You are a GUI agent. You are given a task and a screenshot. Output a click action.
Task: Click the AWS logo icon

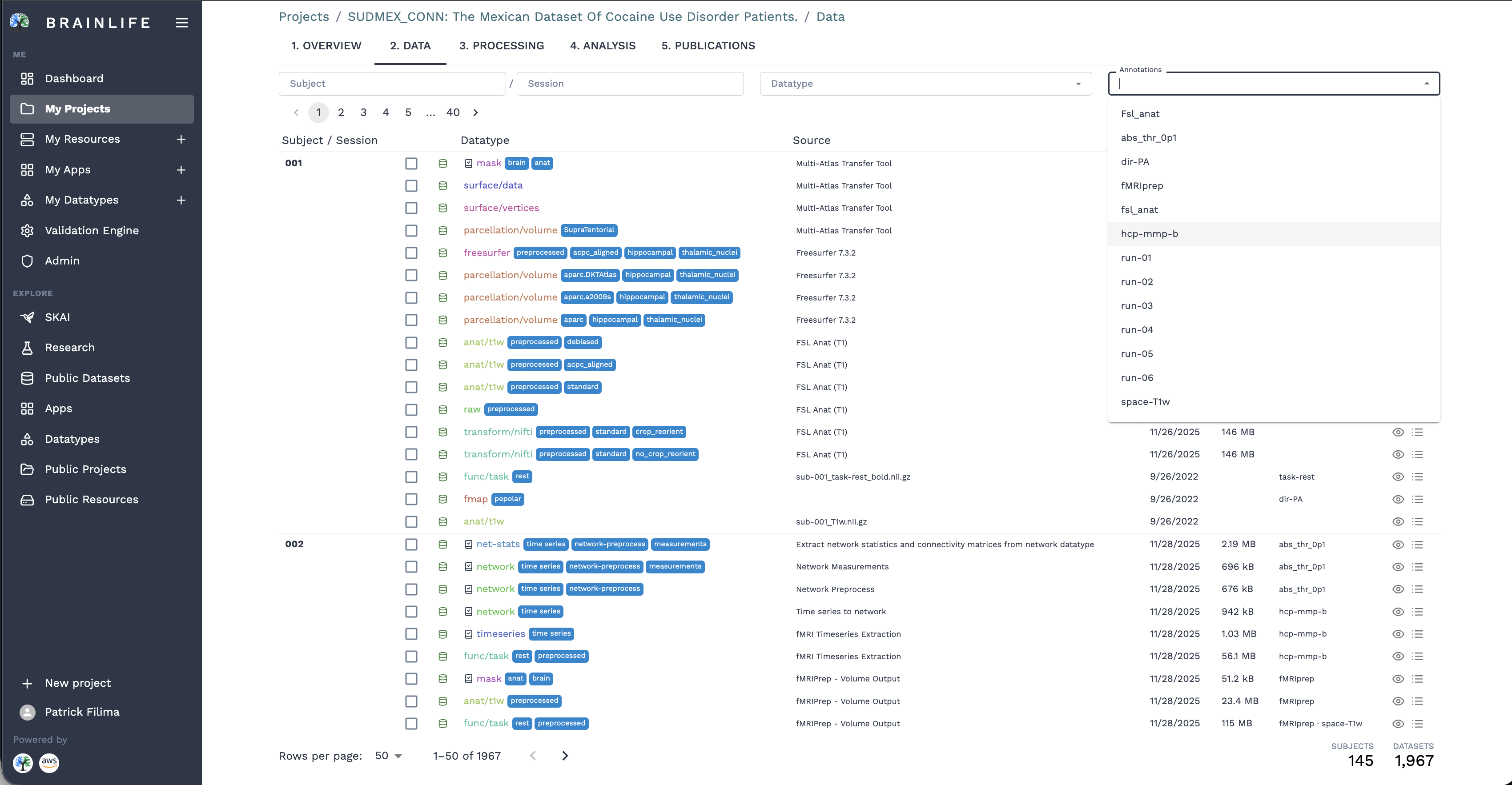coord(49,762)
